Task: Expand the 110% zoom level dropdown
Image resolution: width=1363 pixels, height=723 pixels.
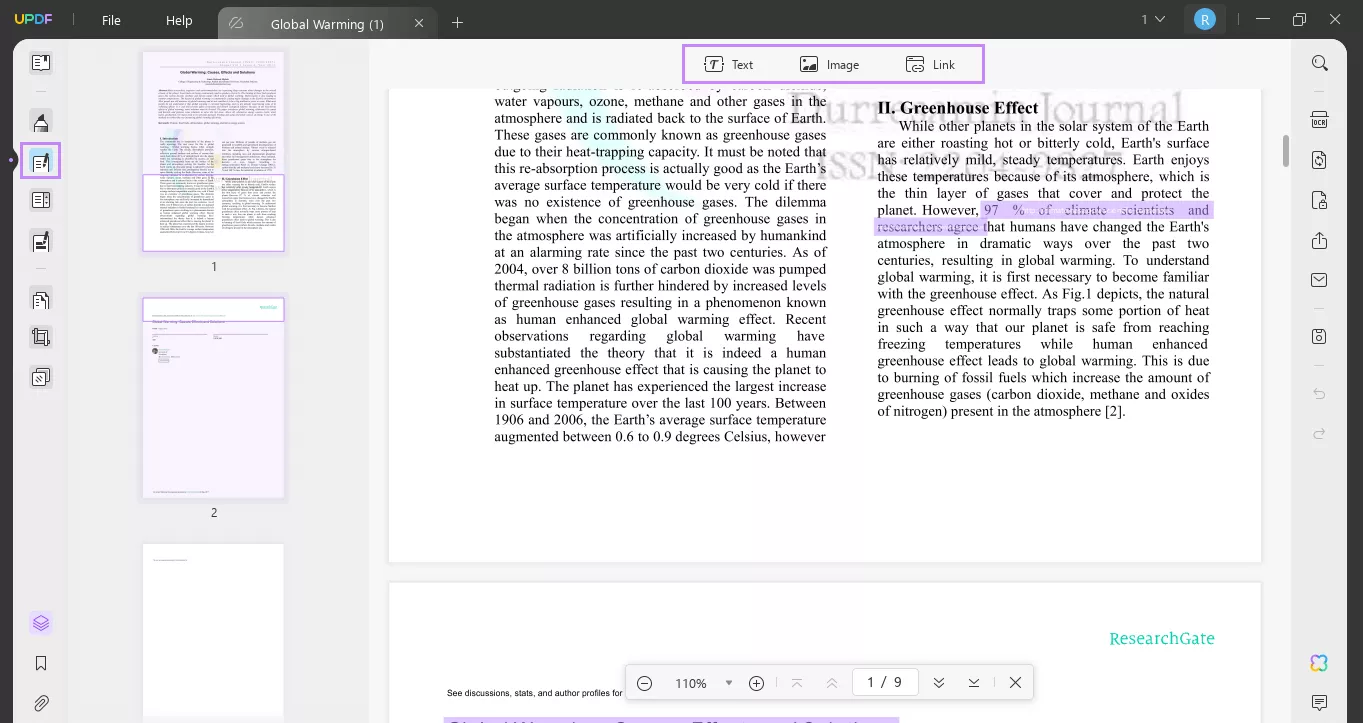Action: click(x=729, y=683)
